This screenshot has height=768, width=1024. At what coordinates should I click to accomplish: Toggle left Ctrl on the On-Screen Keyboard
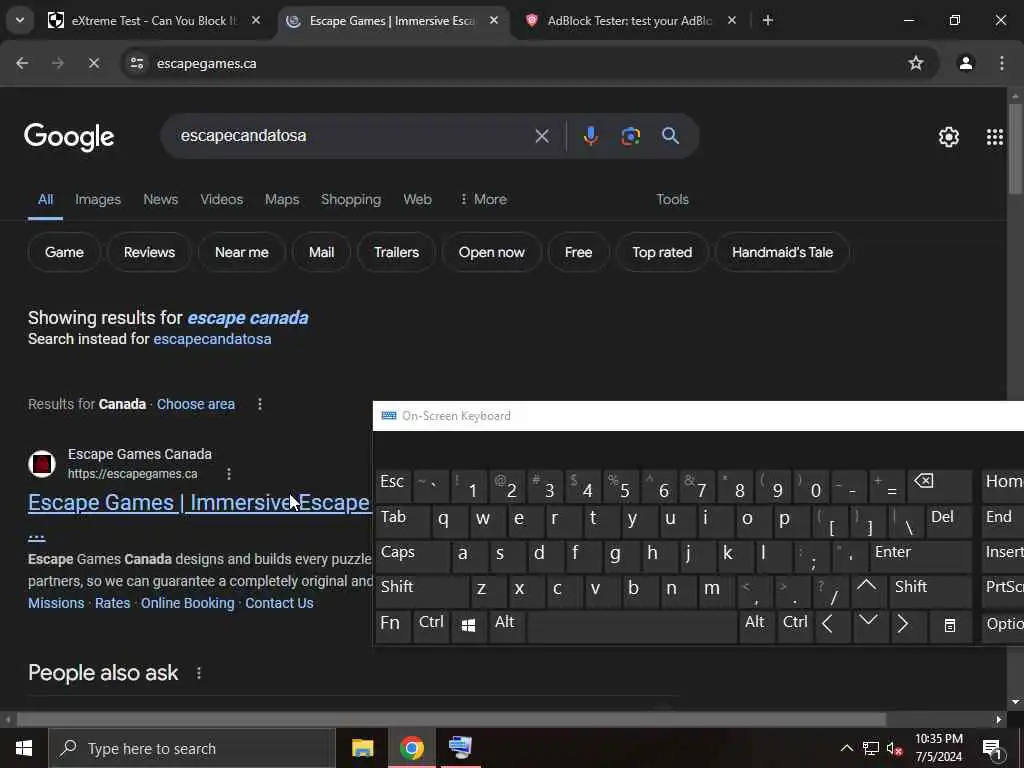click(431, 626)
